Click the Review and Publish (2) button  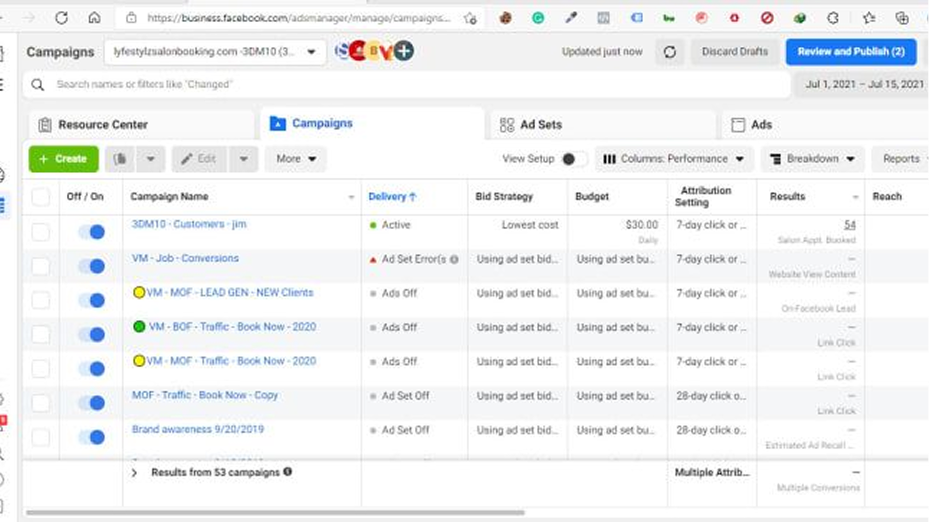851,52
